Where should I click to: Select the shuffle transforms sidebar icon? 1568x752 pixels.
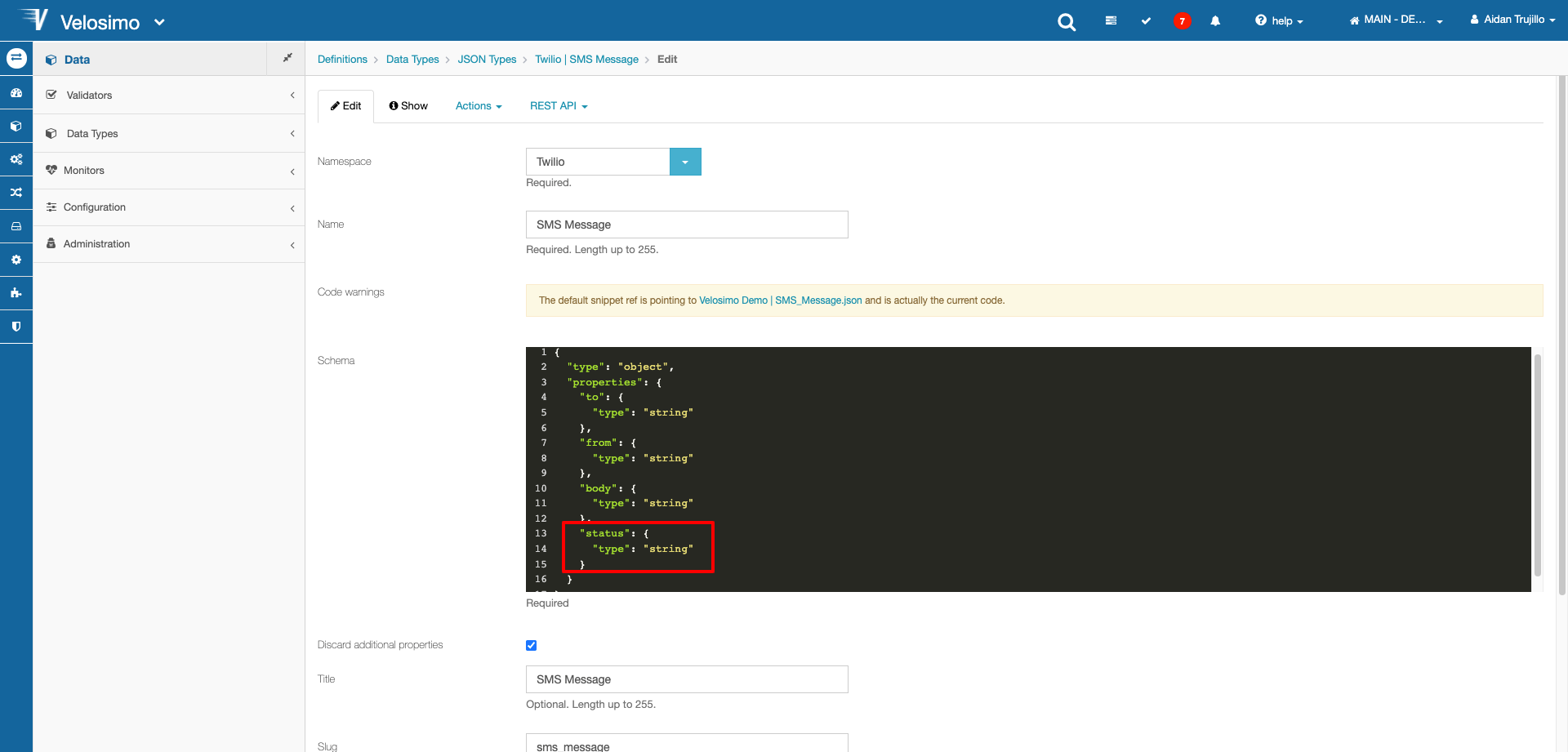[16, 193]
